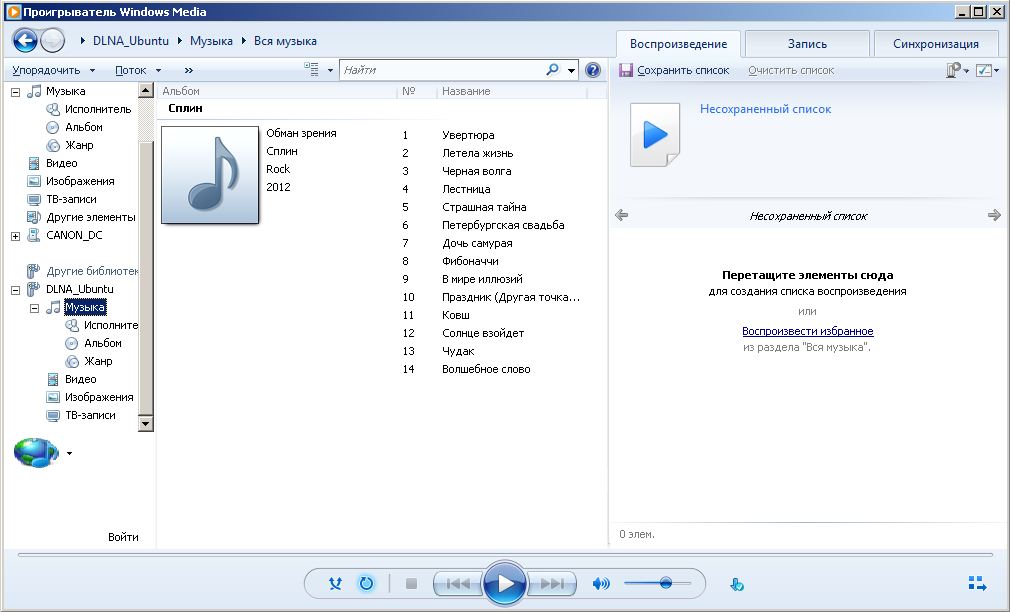The image size is (1010, 612).
Task: Enable shuffle playback
Action: tap(335, 583)
